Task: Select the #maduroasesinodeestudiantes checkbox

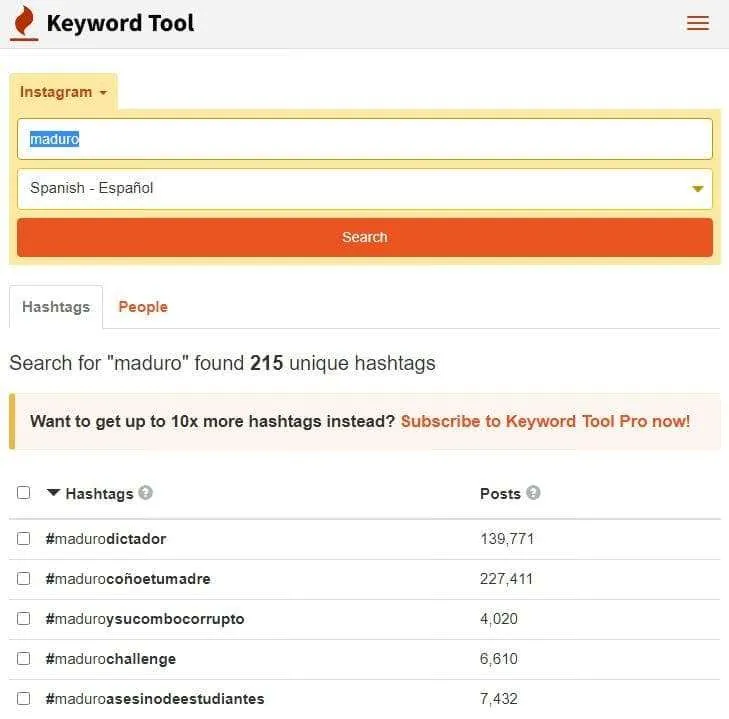Action: pos(24,699)
